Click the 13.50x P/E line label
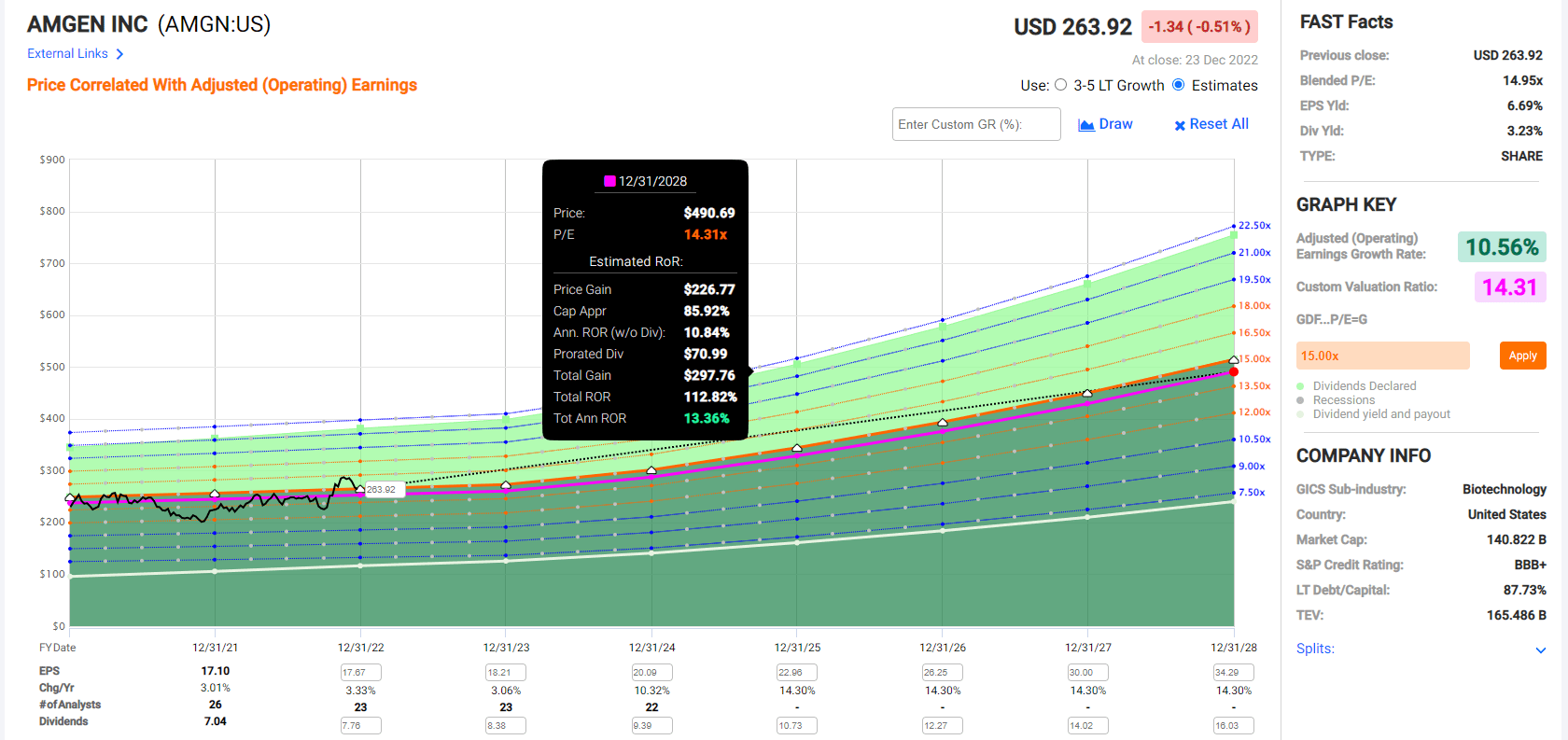This screenshot has width=1568, height=740. 1254,386
